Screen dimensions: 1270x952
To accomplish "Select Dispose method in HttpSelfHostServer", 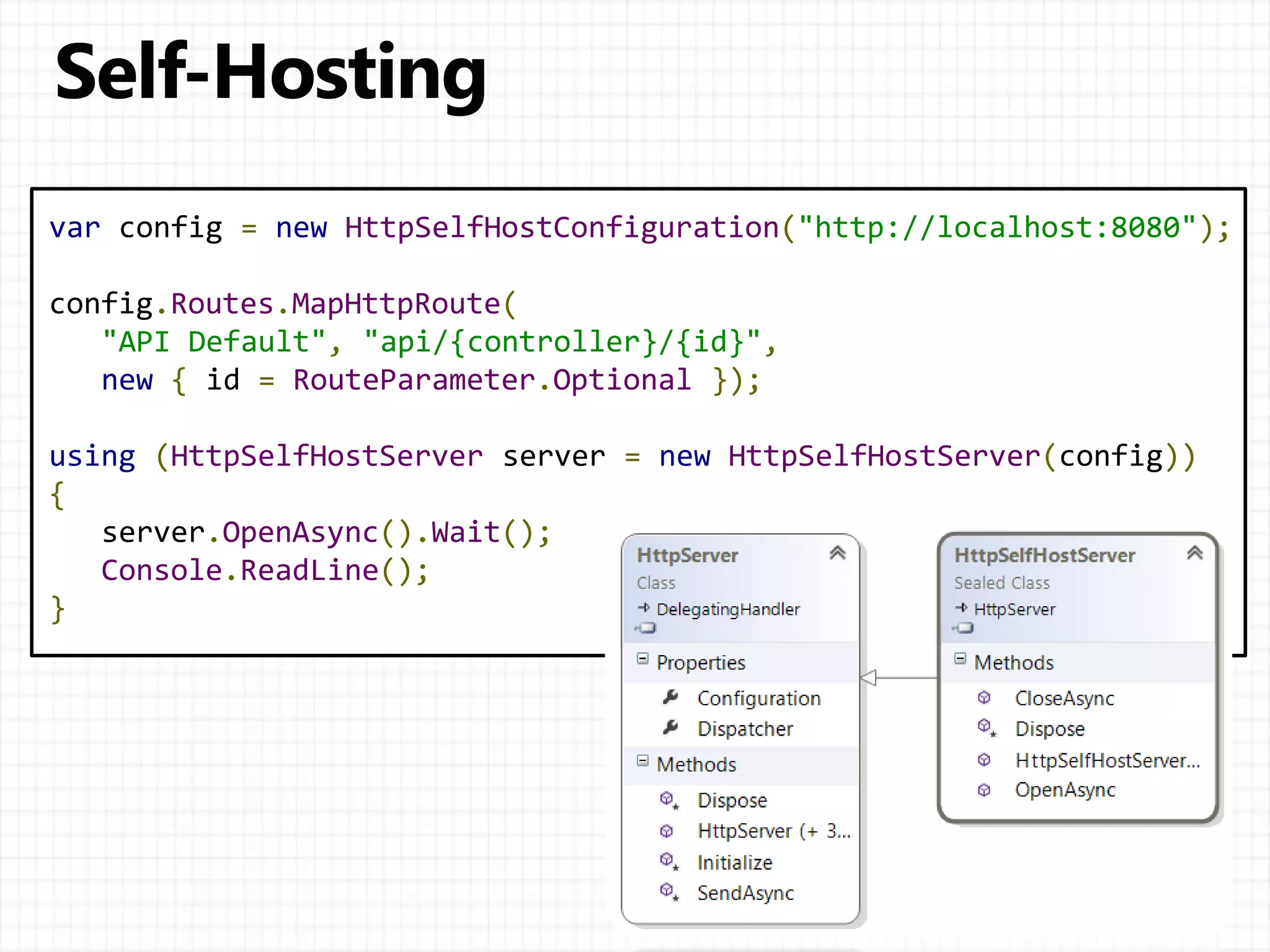I will 1049,729.
